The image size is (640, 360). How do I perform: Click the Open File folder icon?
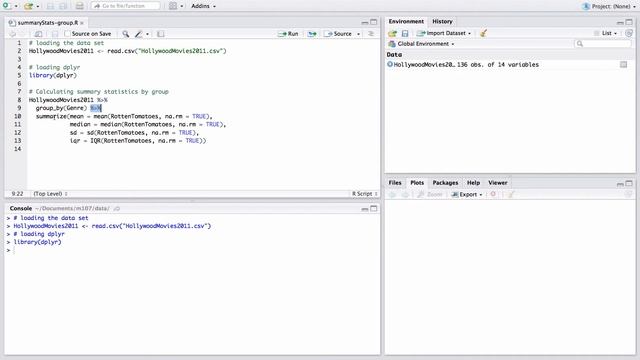(x=28, y=6)
